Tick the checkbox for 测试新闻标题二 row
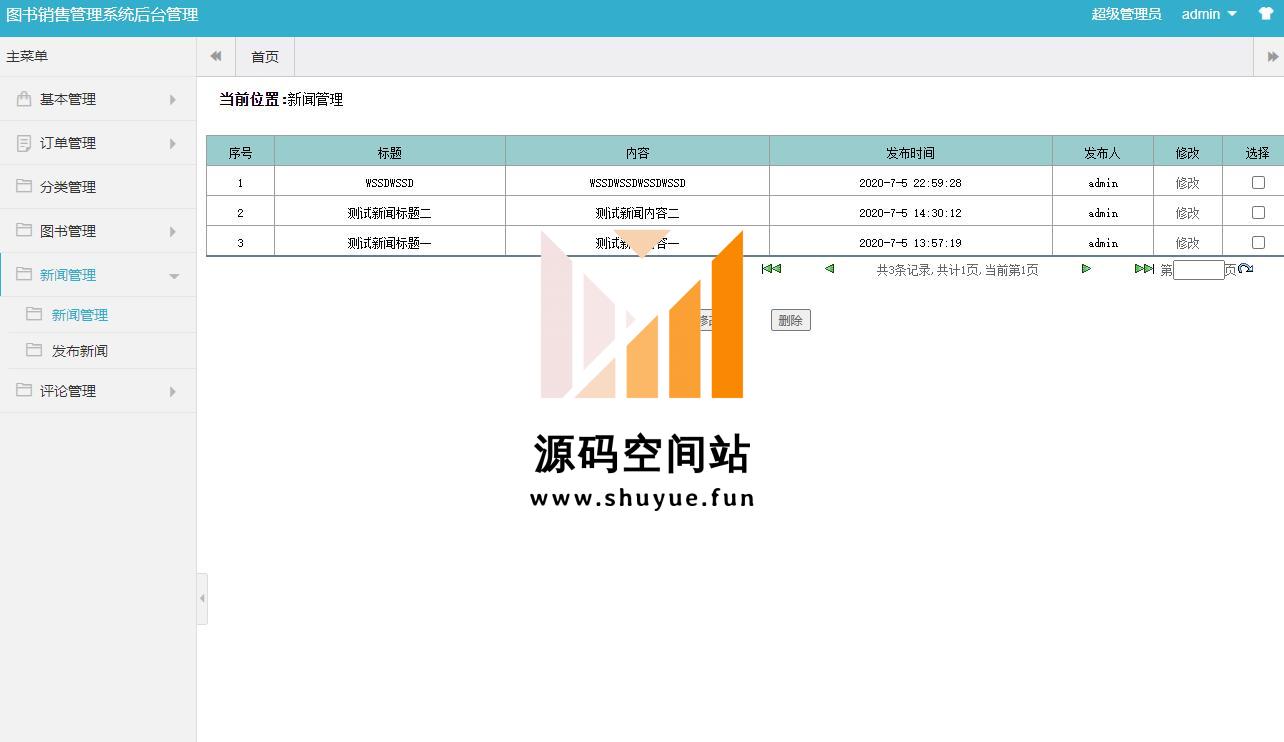The image size is (1284, 742). tap(1258, 212)
